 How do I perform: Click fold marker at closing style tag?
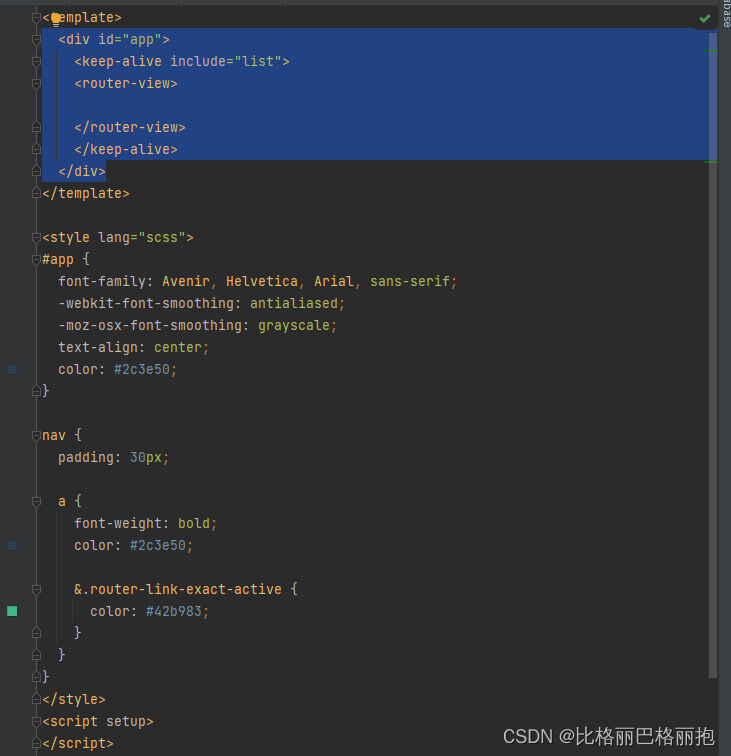coord(36,699)
